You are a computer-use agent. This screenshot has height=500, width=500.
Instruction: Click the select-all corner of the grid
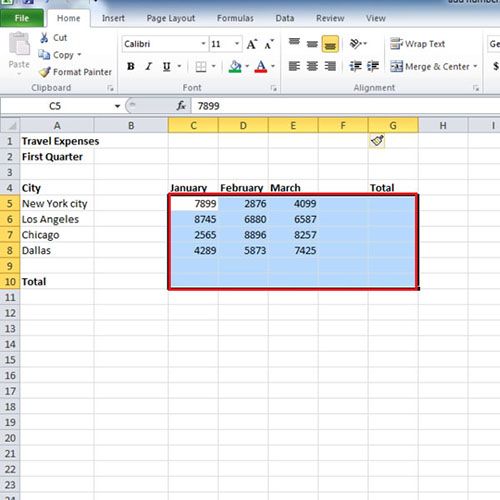click(x=10, y=126)
